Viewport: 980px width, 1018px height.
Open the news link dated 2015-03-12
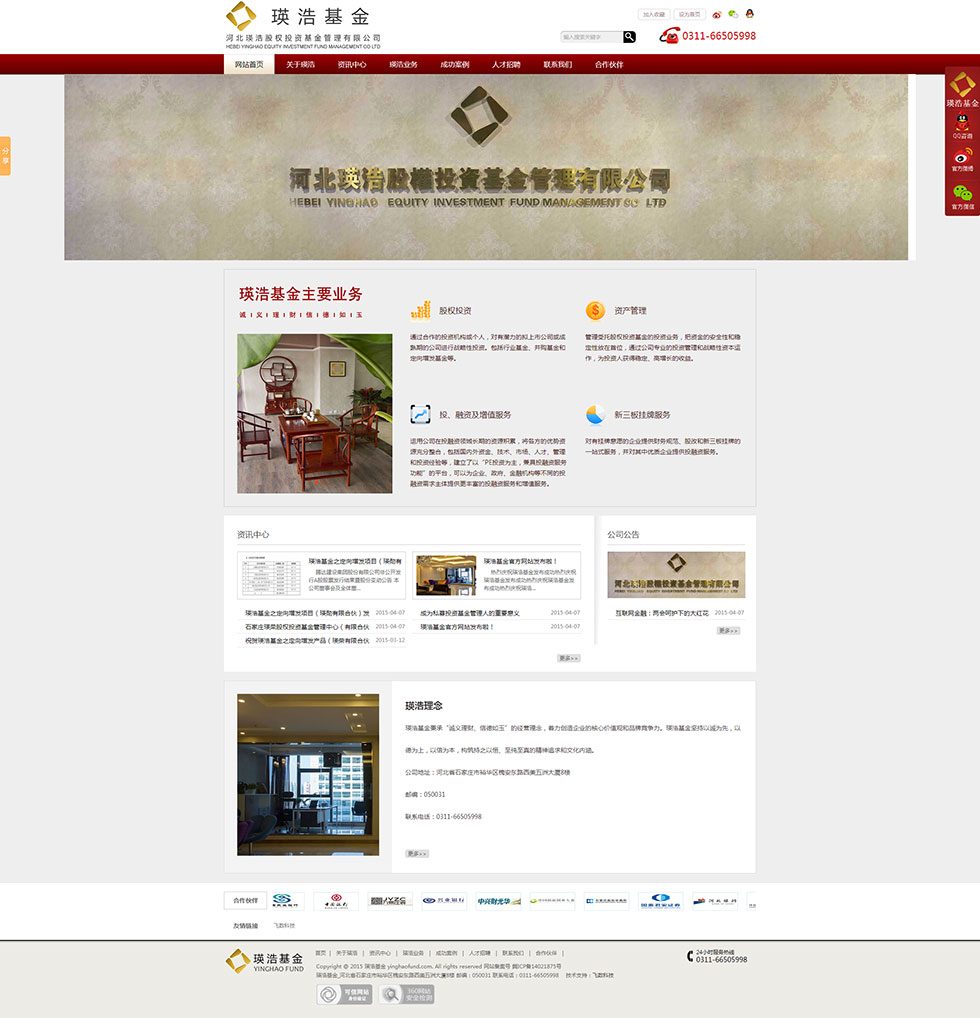coord(307,641)
